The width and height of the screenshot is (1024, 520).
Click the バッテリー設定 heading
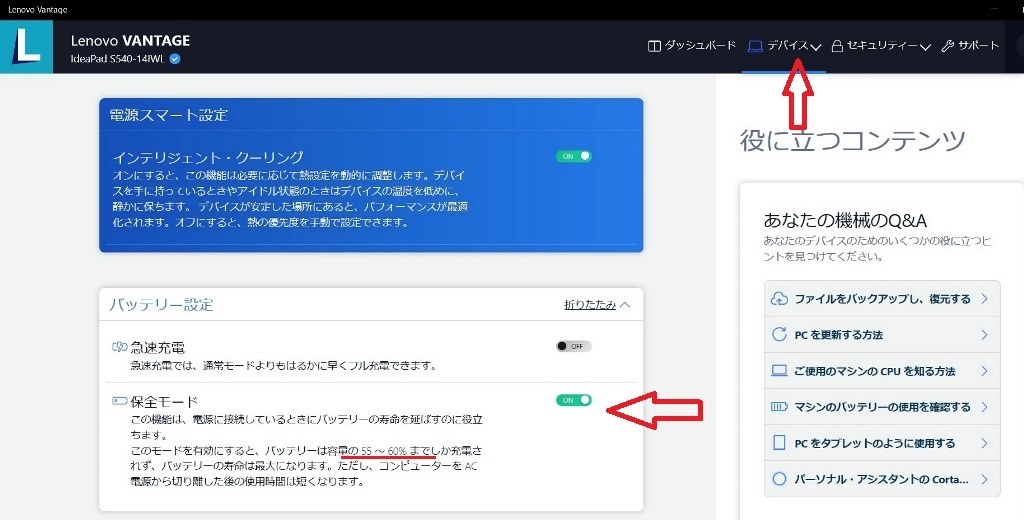pos(161,304)
